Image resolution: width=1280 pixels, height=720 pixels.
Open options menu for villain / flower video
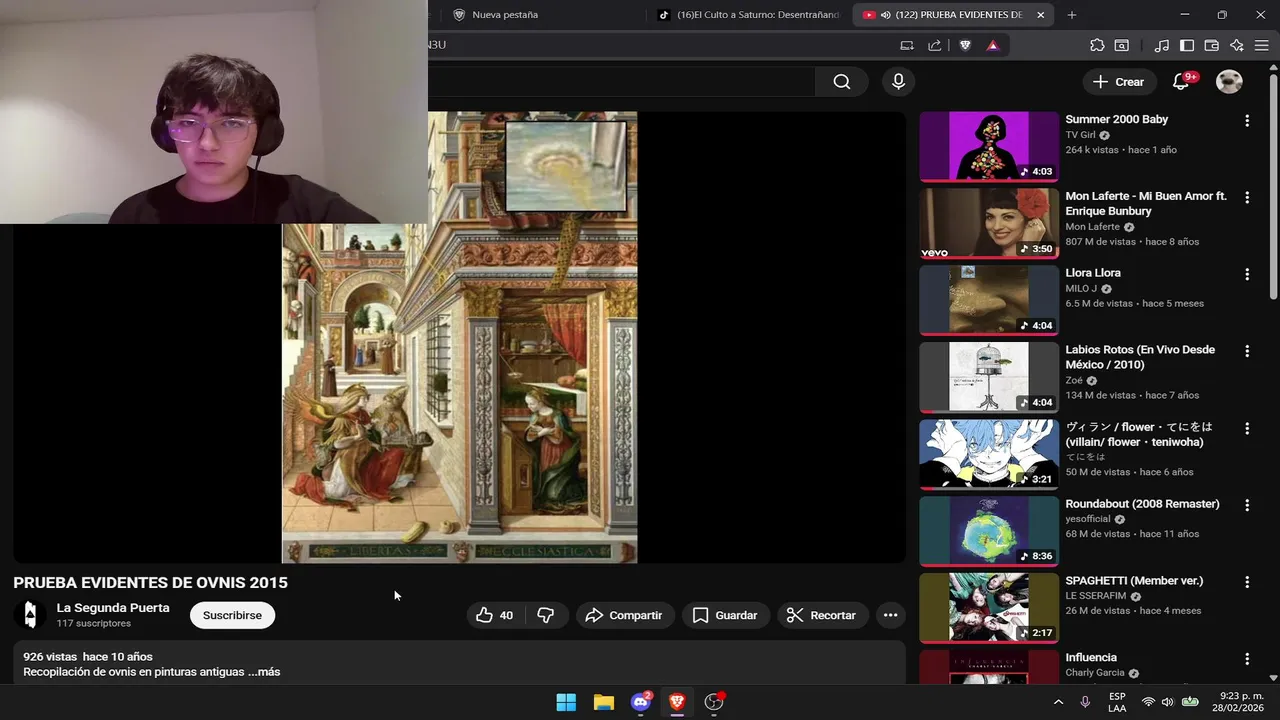coord(1247,428)
